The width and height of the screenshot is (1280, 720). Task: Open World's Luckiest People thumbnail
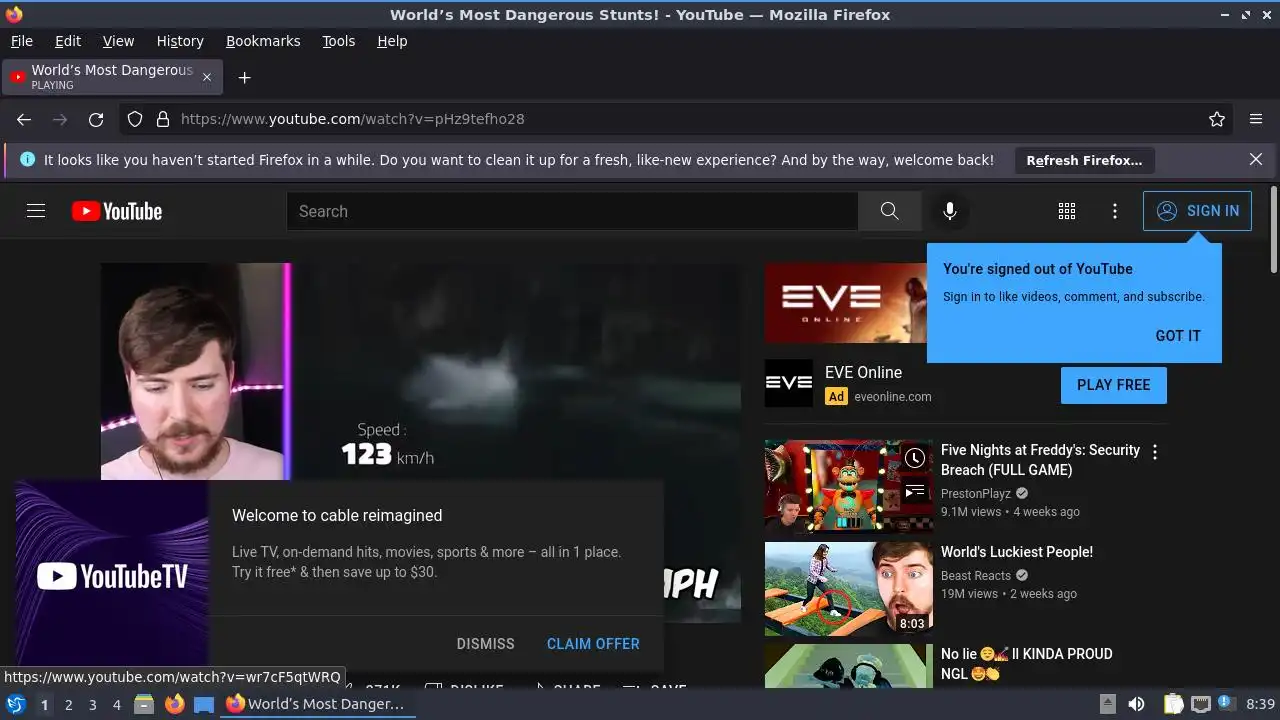pos(849,589)
